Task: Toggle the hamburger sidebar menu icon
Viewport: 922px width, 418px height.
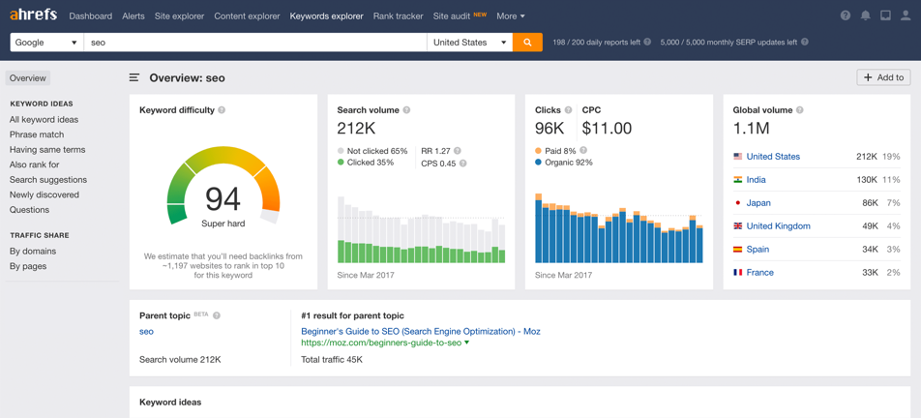Action: (134, 78)
